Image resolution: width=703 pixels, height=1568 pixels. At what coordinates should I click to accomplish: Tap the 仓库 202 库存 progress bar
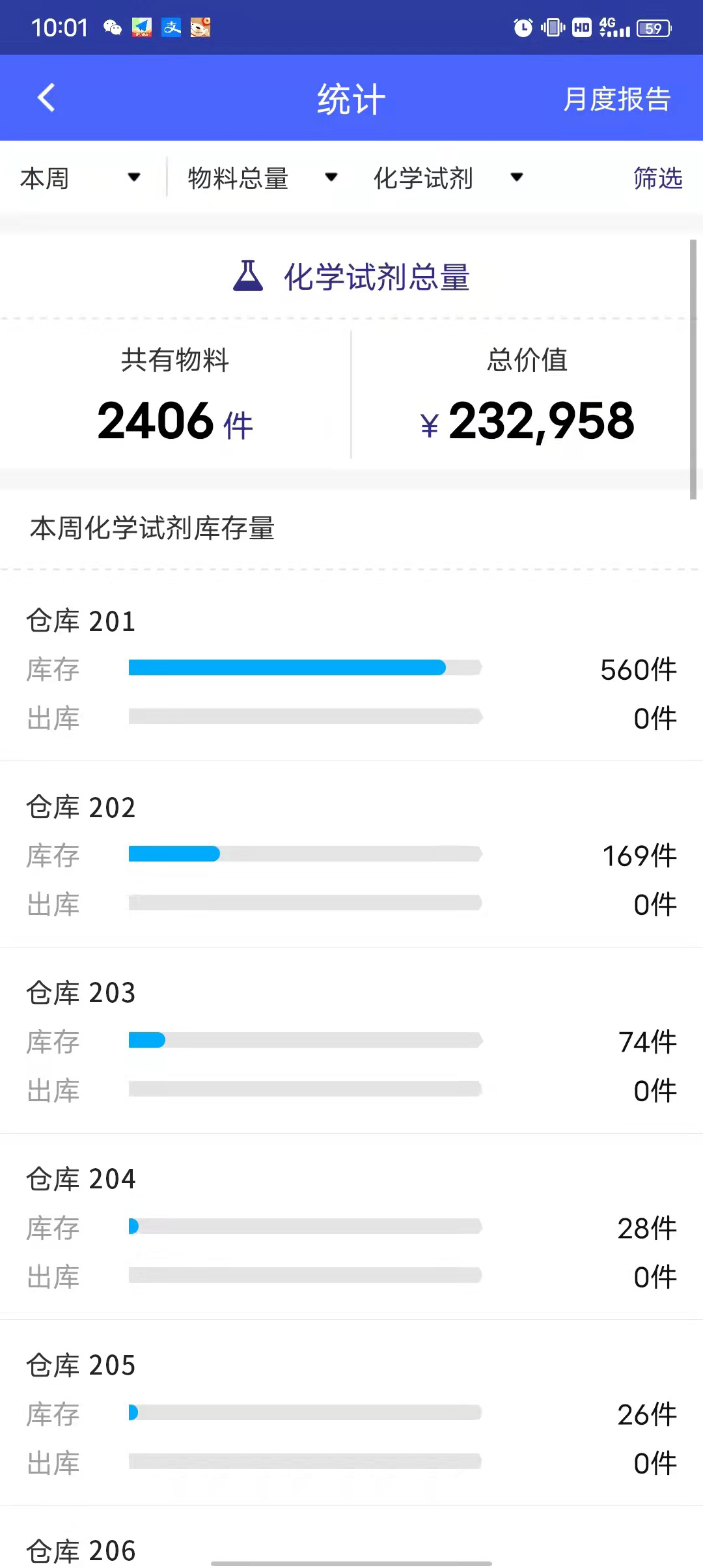tap(305, 854)
